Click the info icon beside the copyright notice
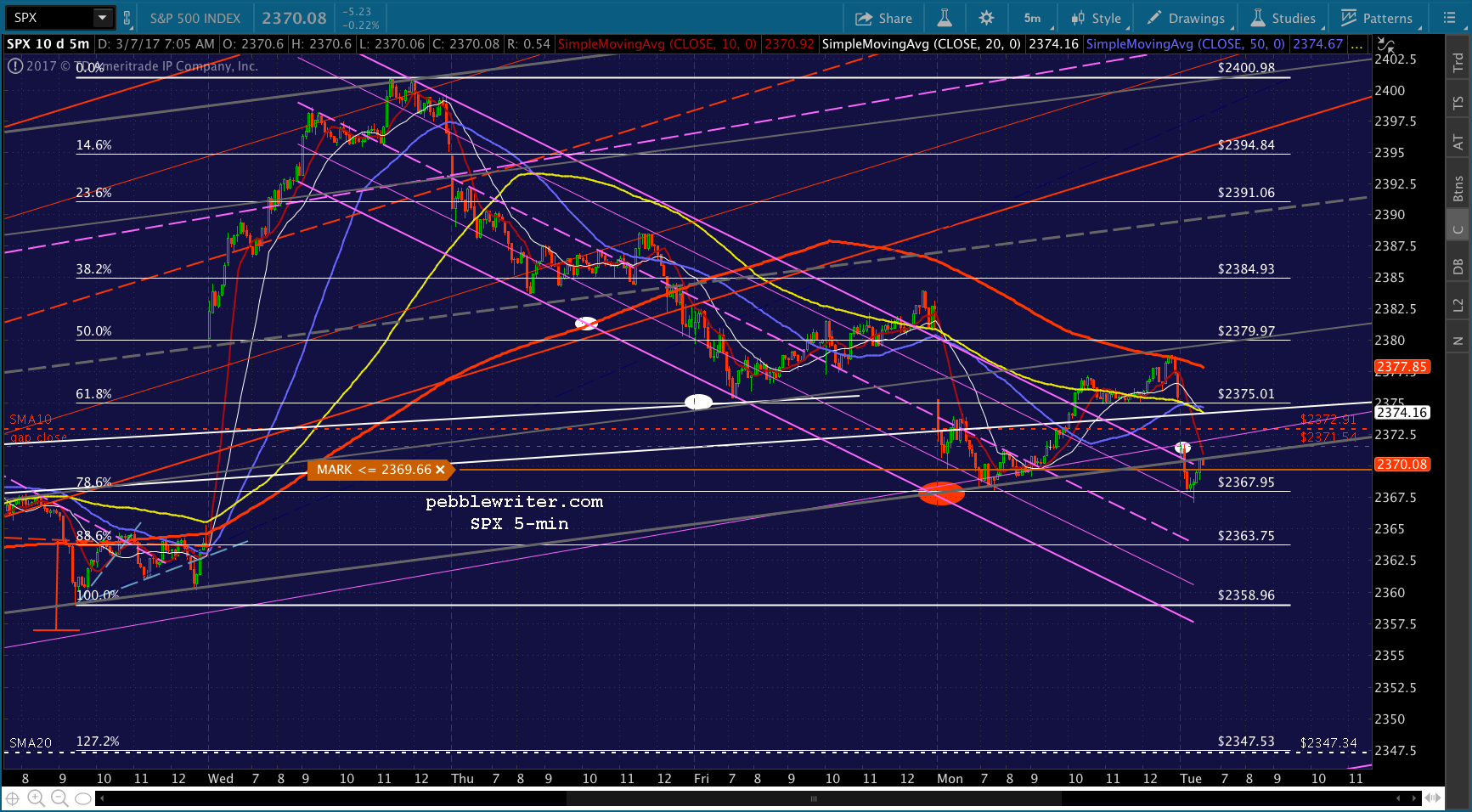The image size is (1472, 812). [14, 65]
